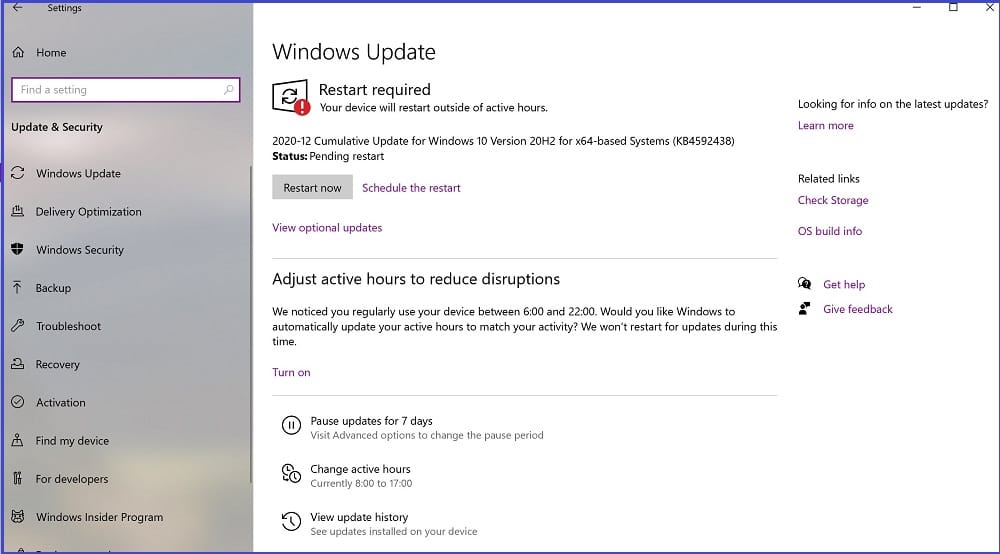Click the Give feedback person icon
1000x554 pixels.
click(805, 309)
